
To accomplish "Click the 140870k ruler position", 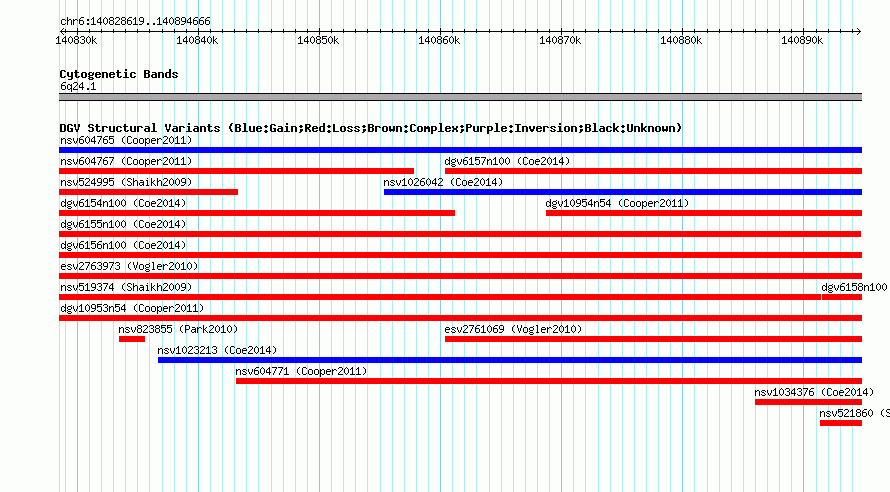I will coord(560,40).
